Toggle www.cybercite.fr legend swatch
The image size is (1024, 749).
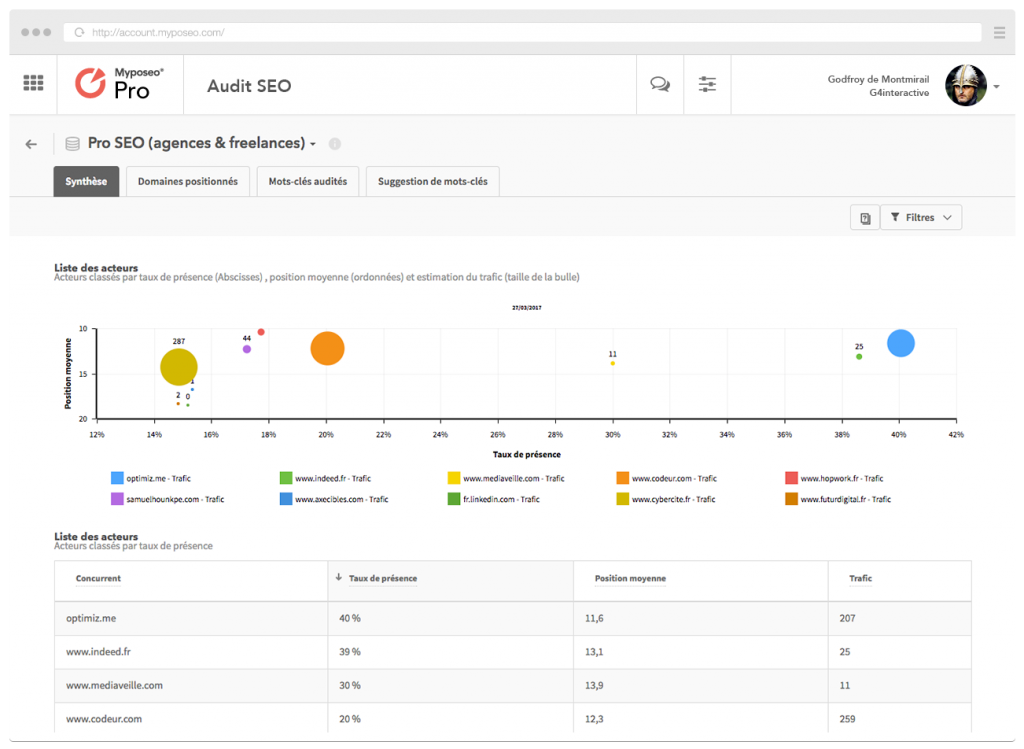click(x=622, y=499)
